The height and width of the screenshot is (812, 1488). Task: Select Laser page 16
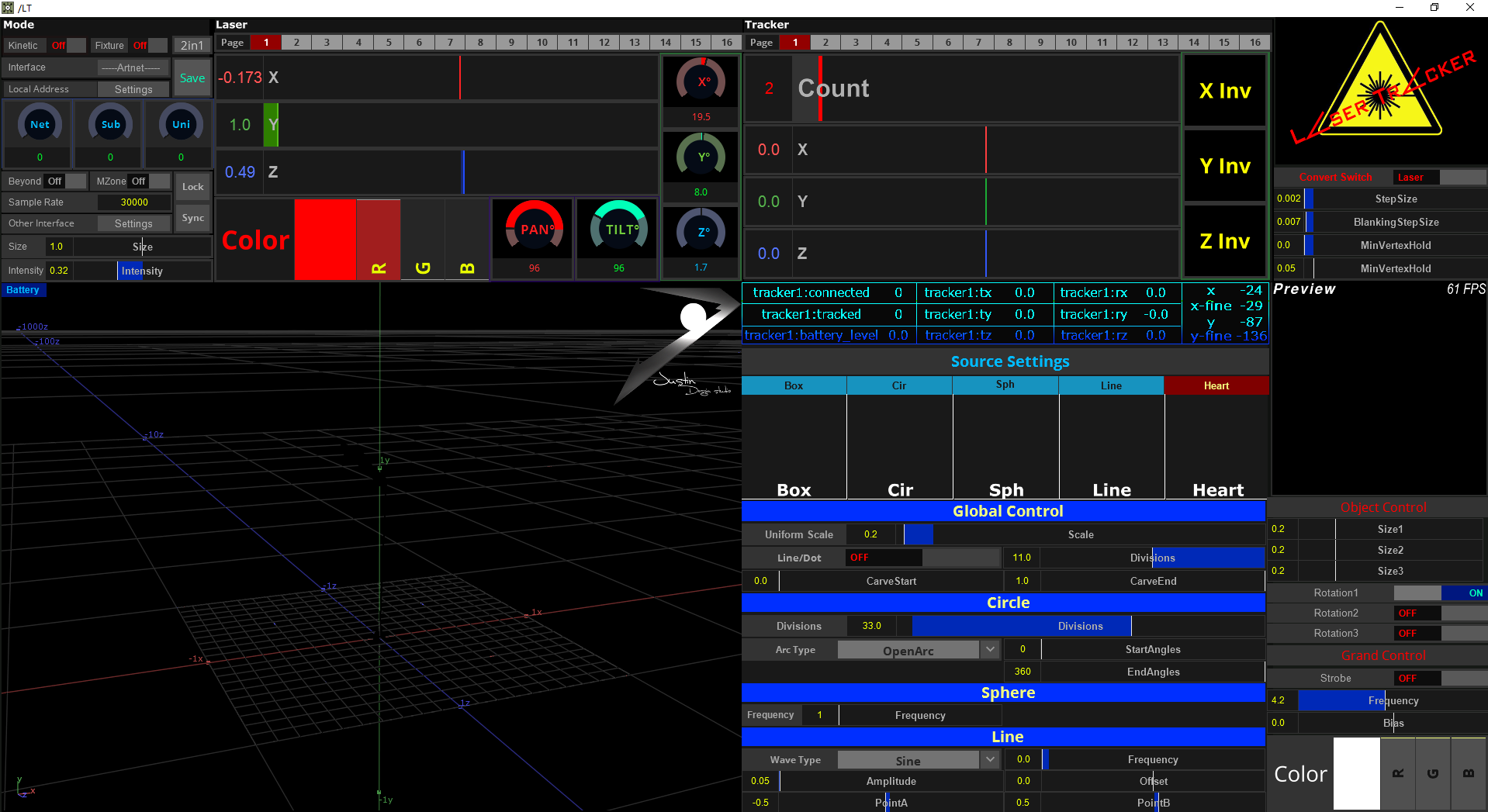pyautogui.click(x=726, y=43)
